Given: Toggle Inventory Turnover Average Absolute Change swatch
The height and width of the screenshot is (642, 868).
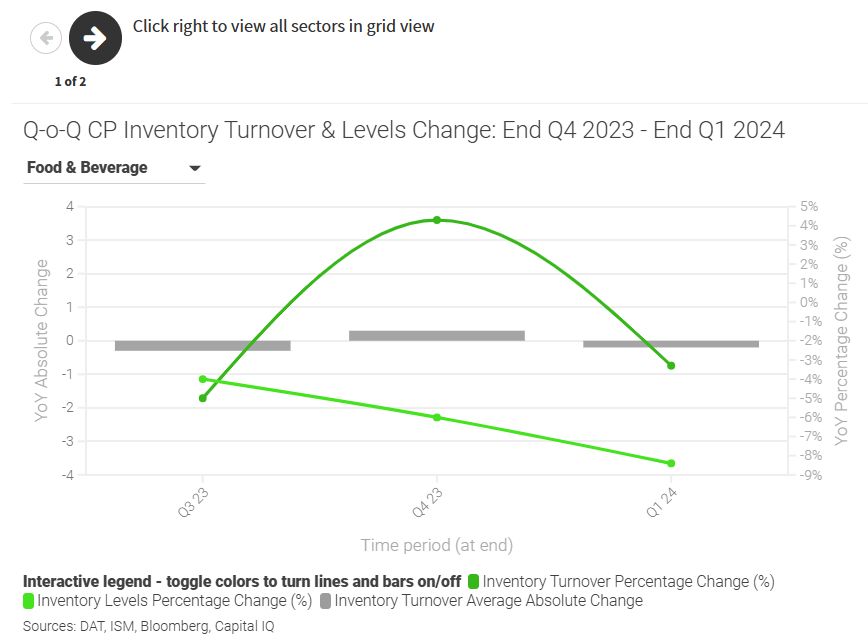Looking at the screenshot, I should point(326,601).
